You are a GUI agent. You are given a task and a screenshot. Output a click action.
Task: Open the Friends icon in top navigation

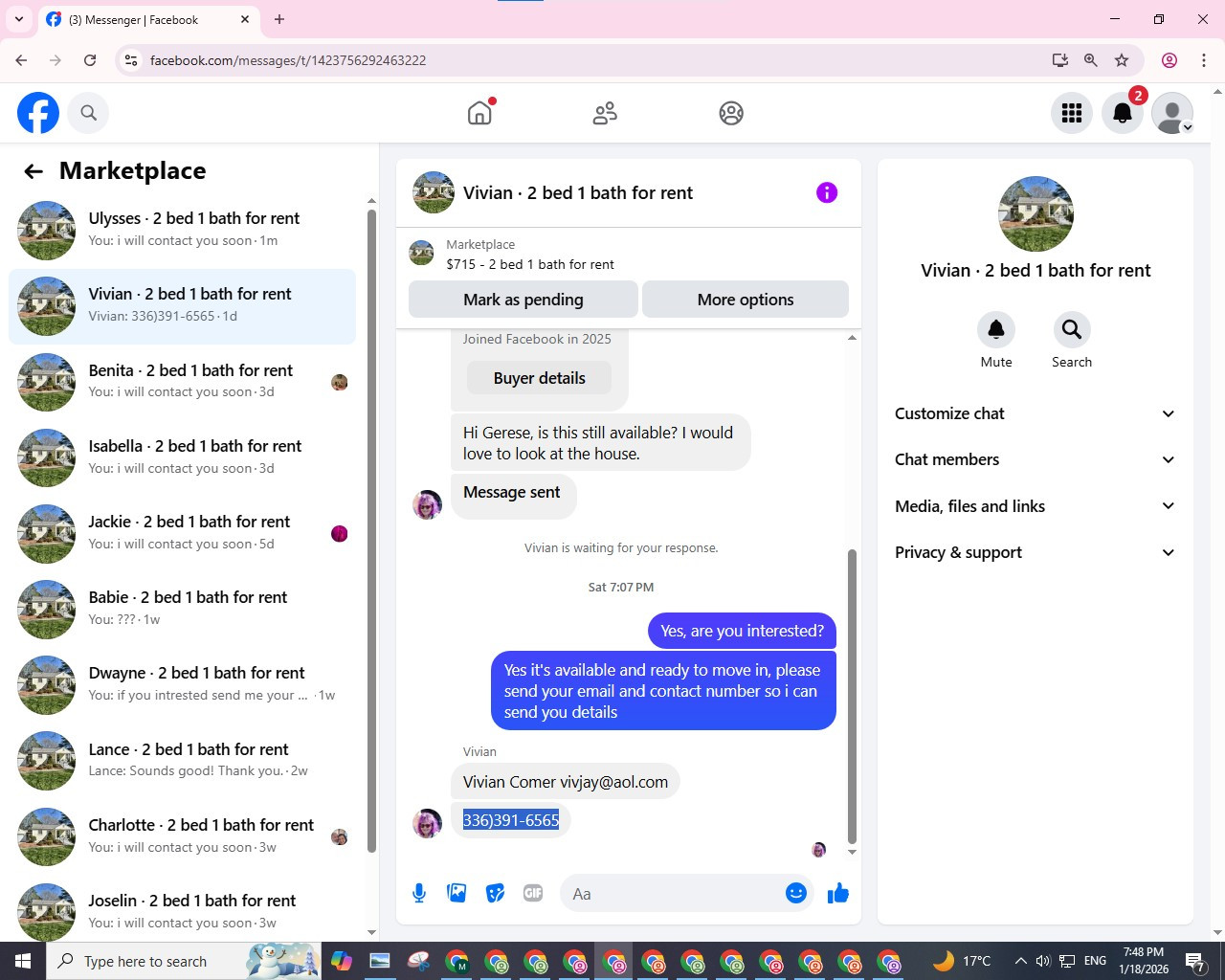pyautogui.click(x=605, y=113)
